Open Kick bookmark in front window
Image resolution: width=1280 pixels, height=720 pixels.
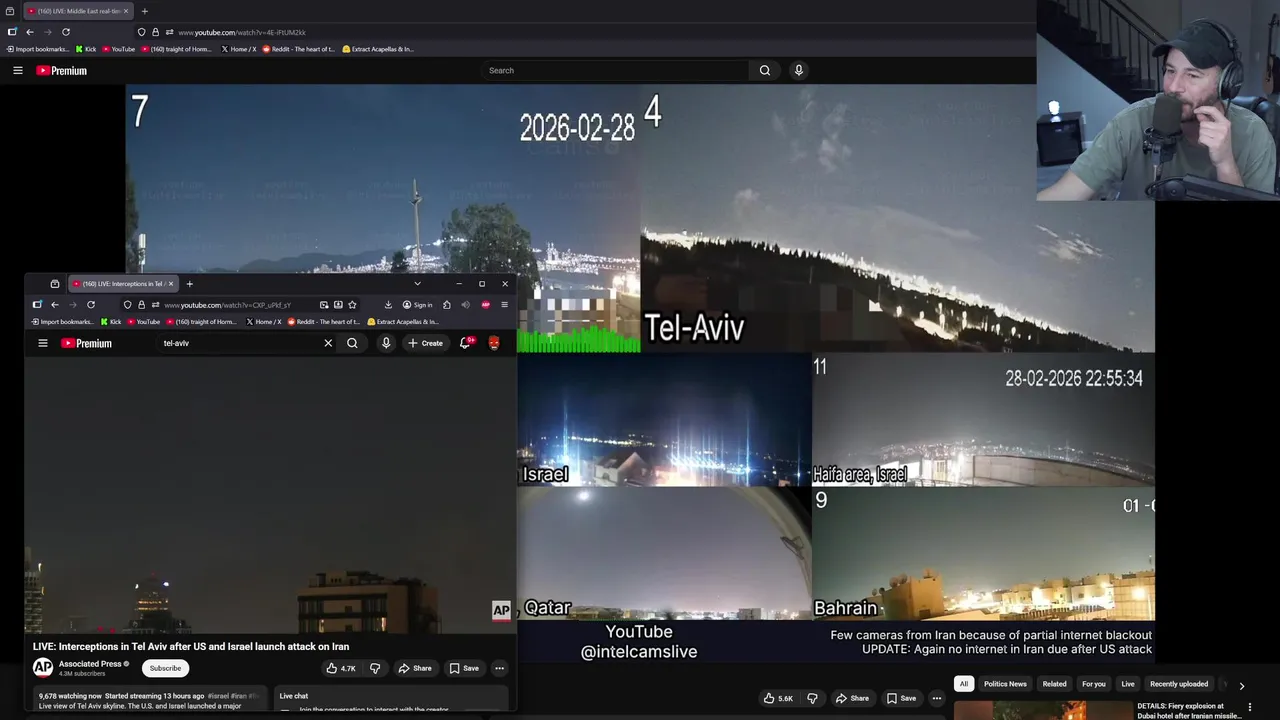pos(111,322)
